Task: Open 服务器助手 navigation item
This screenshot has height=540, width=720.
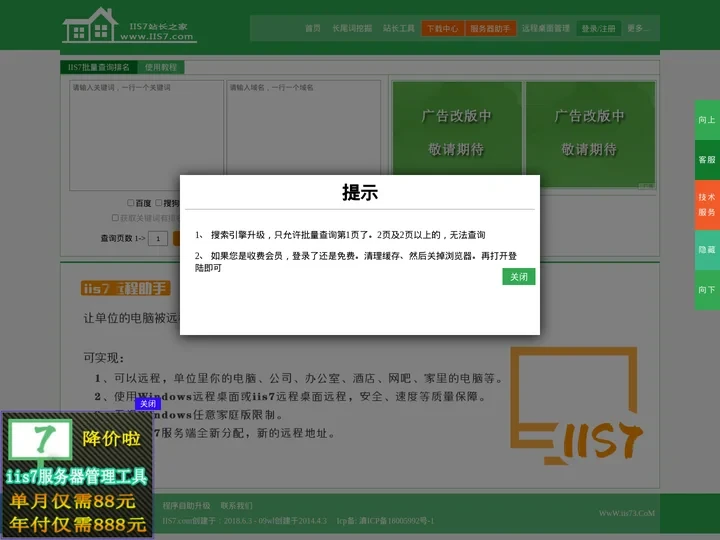Action: [x=490, y=28]
